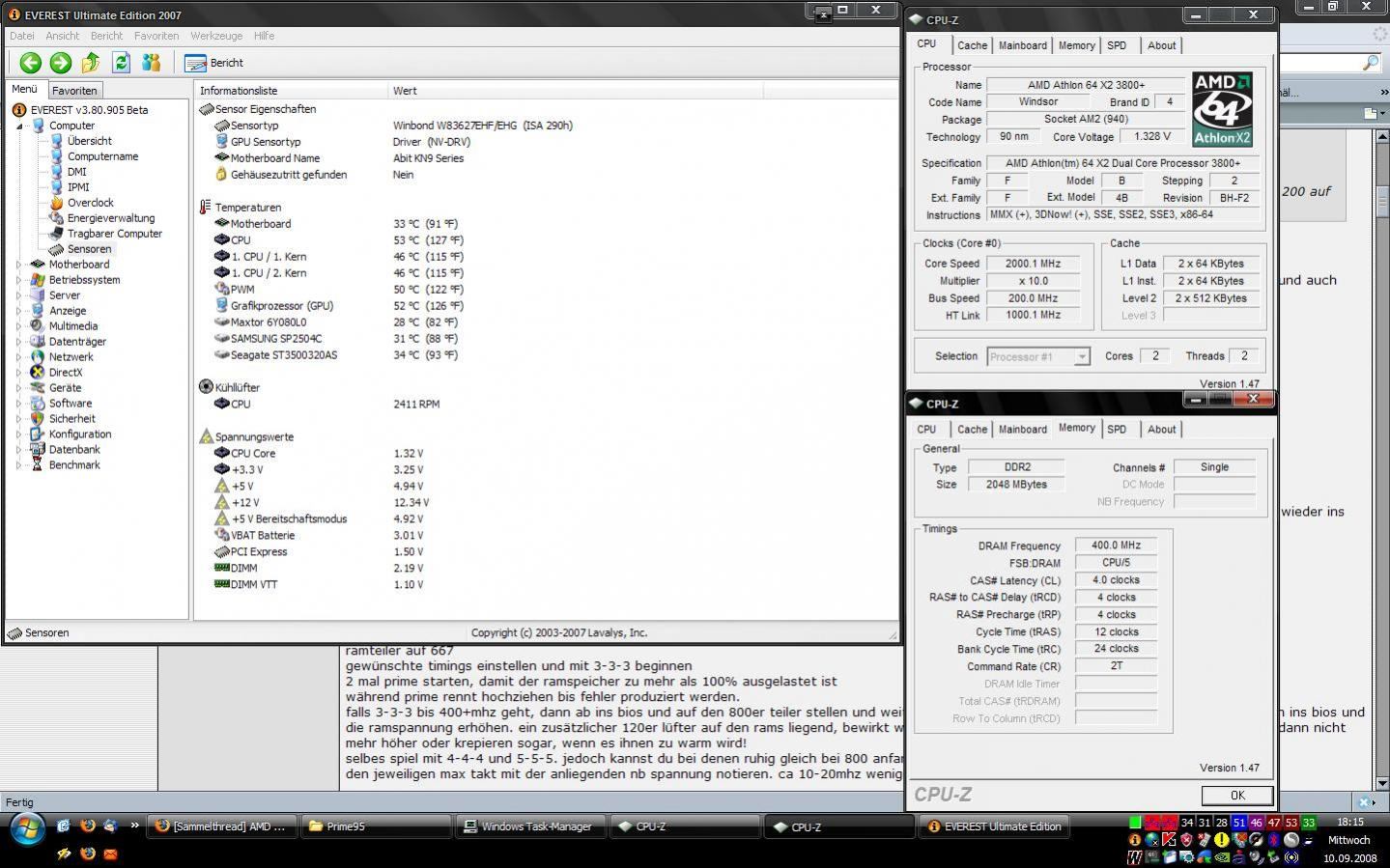1390x868 pixels.
Task: Open the Bericht report button
Action: pos(214,63)
